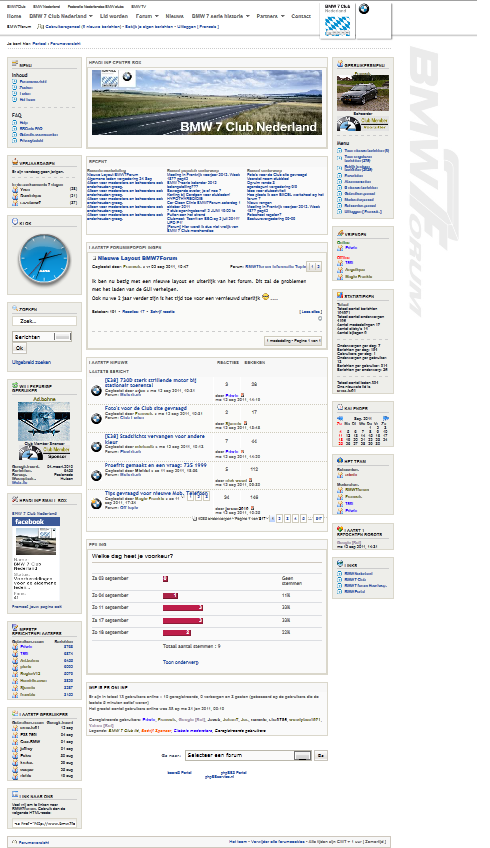
Task: Click the Za 11 september poll bar
Action: [x=183, y=608]
